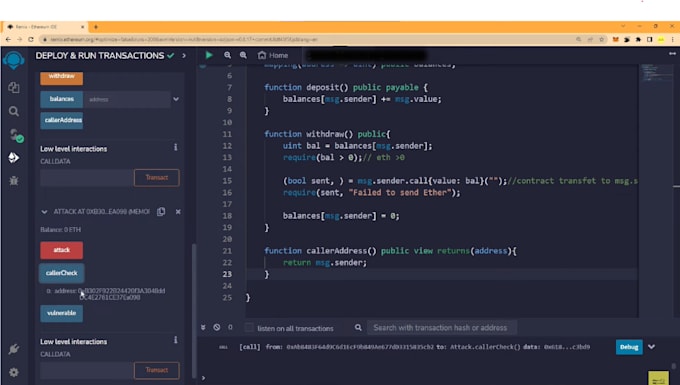
Task: Click the pending transactions count 0 in terminal
Action: pos(230,327)
